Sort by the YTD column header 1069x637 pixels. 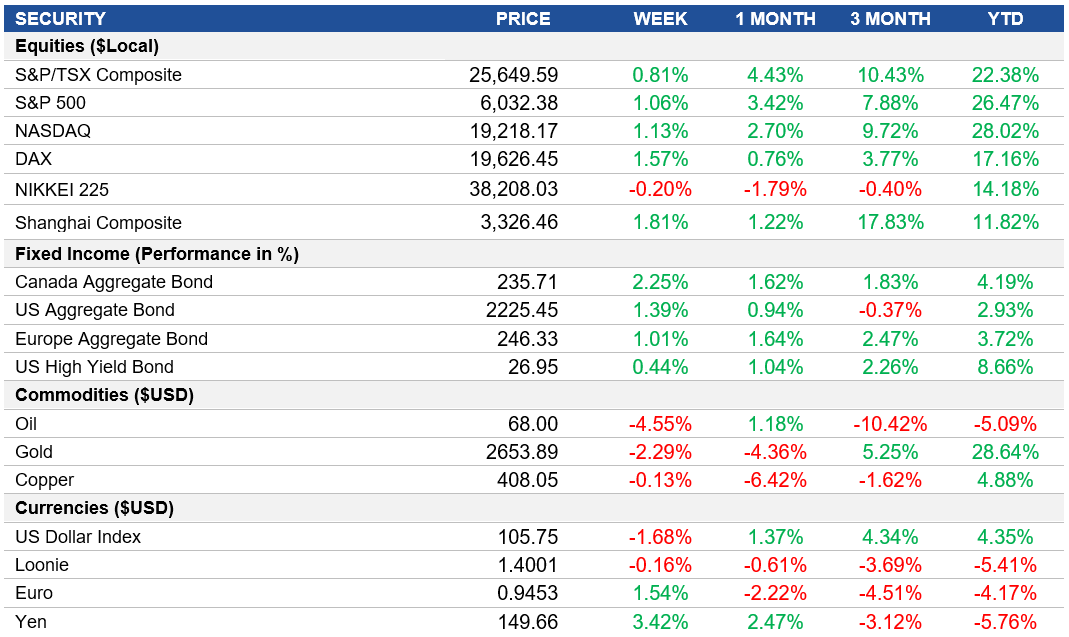(1005, 18)
